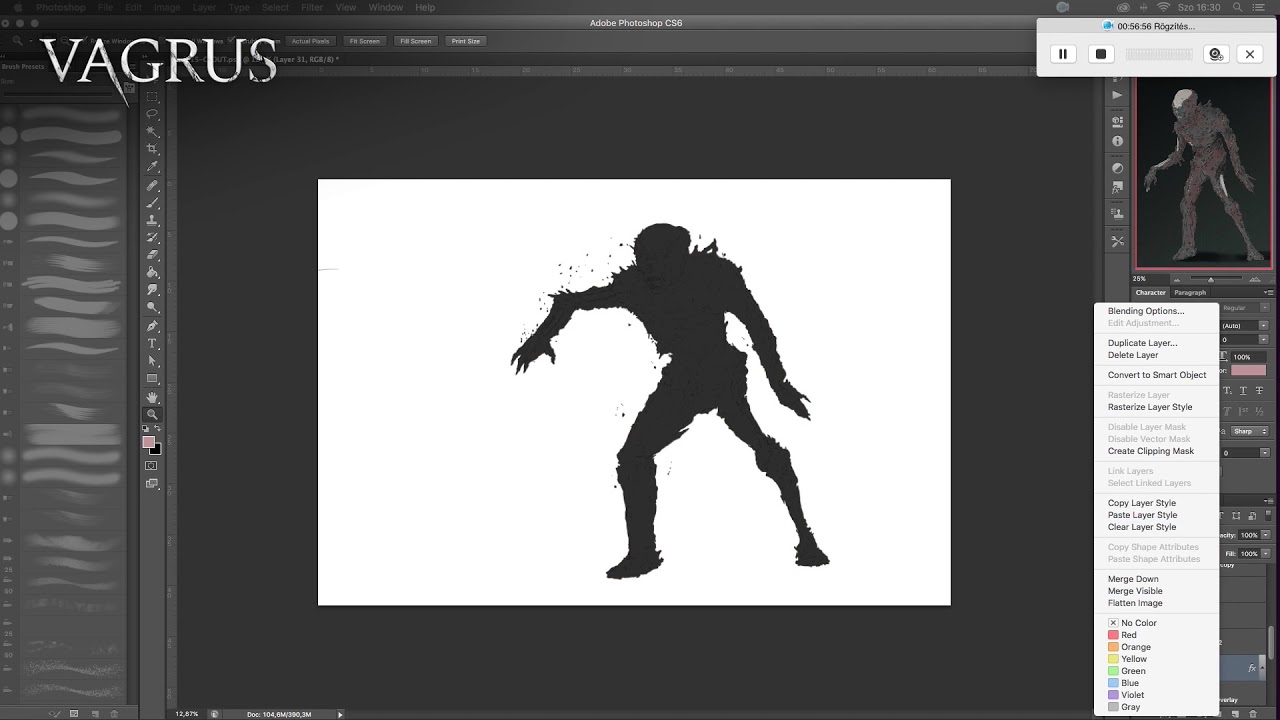Select the Eraser tool
The image size is (1280, 720).
pyautogui.click(x=153, y=255)
